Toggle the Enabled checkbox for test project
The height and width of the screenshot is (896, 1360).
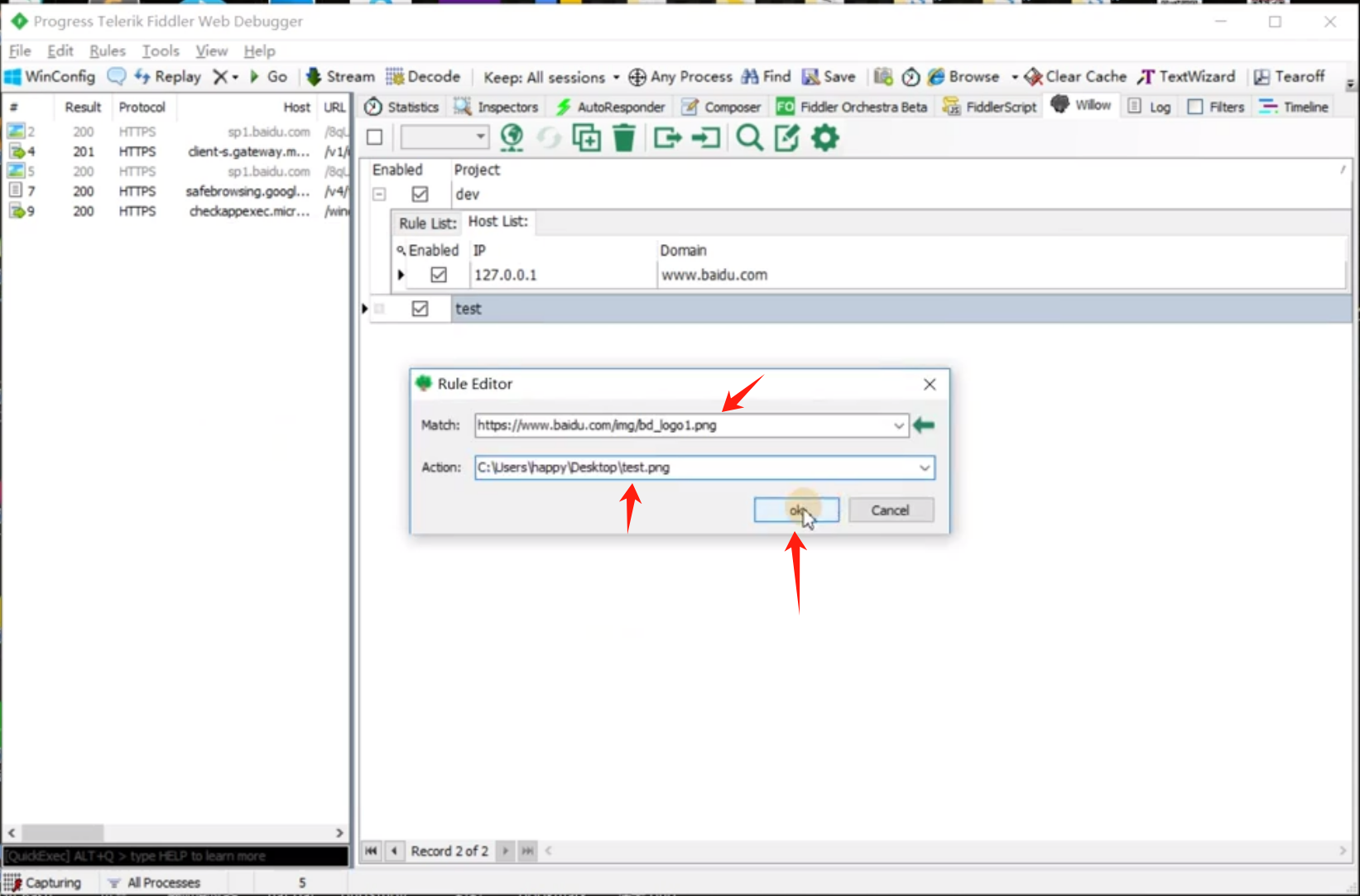[420, 309]
